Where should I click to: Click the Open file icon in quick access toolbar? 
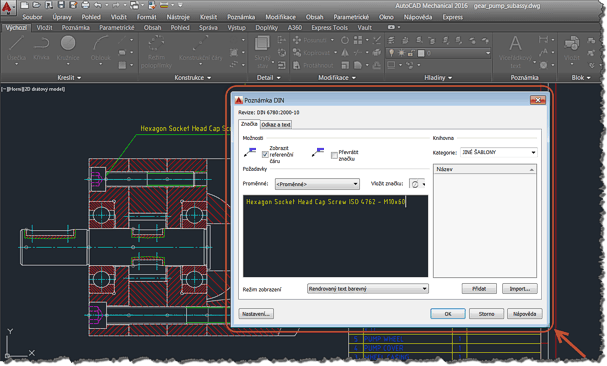(x=37, y=5)
